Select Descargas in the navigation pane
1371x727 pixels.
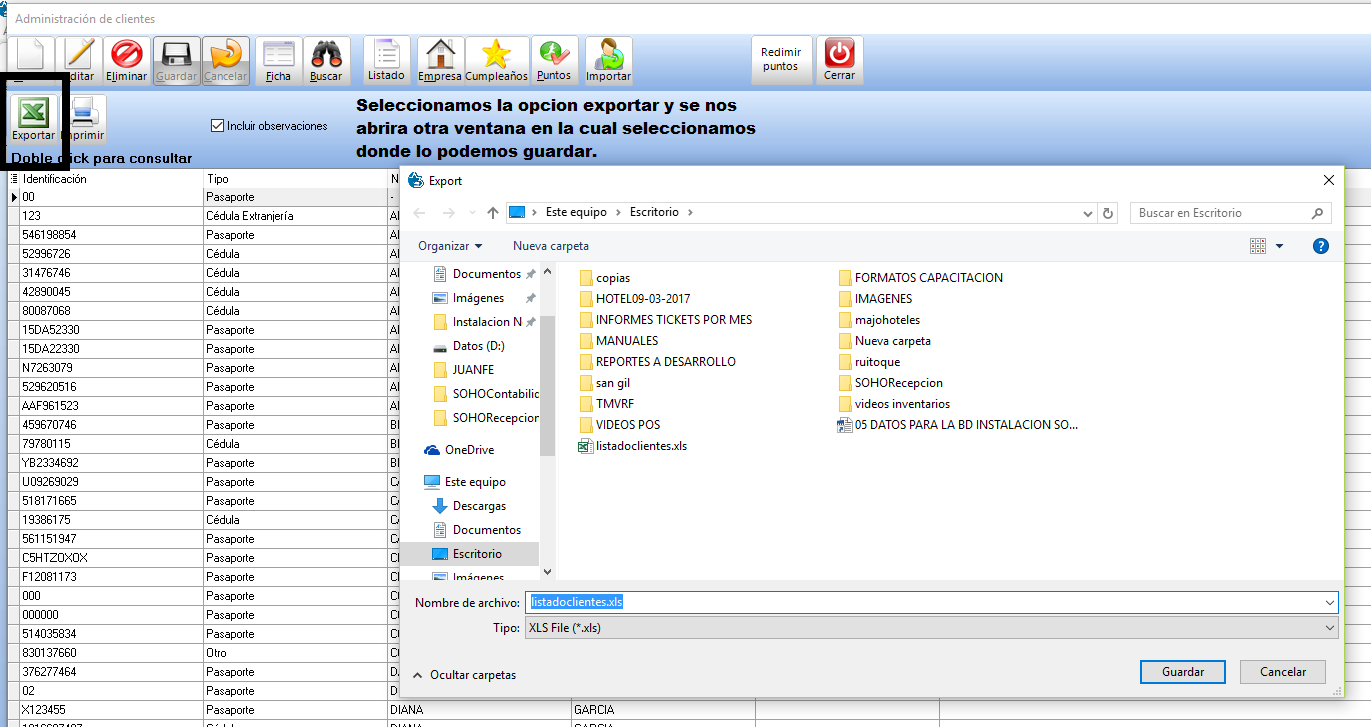coord(479,506)
